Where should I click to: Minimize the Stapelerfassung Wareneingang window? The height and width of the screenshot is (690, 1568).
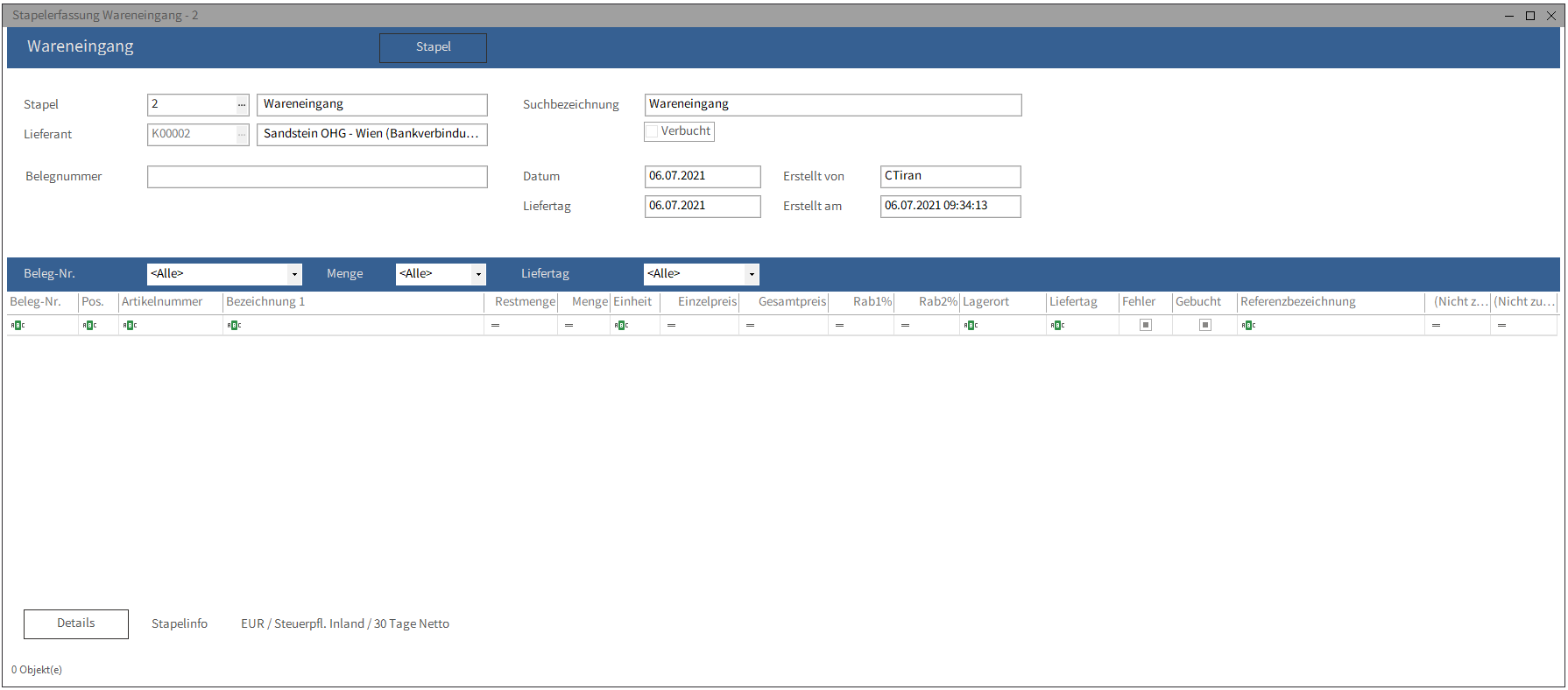(1509, 16)
